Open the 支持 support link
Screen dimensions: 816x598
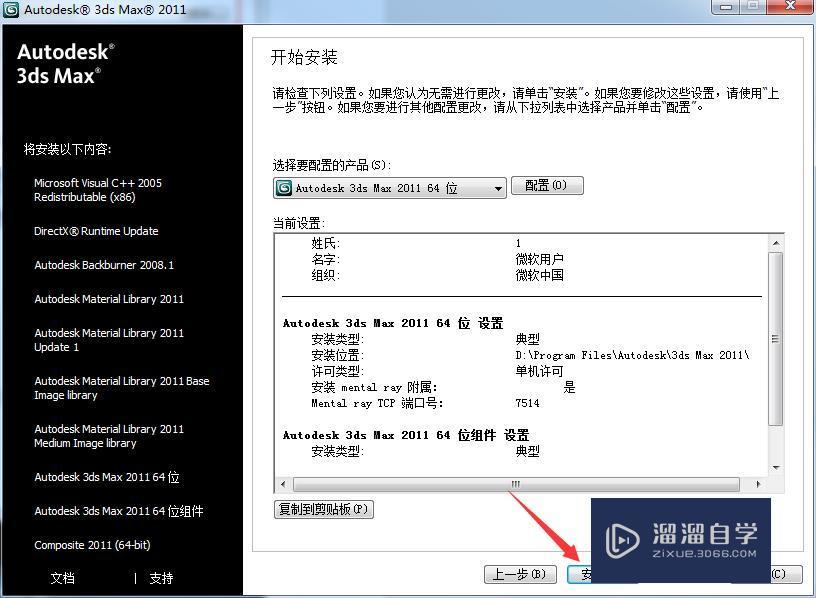(x=161, y=578)
